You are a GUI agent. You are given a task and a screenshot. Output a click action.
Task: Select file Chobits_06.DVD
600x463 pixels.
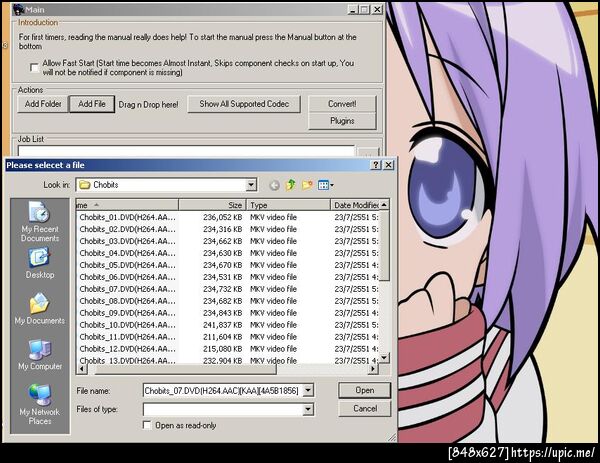pos(127,277)
